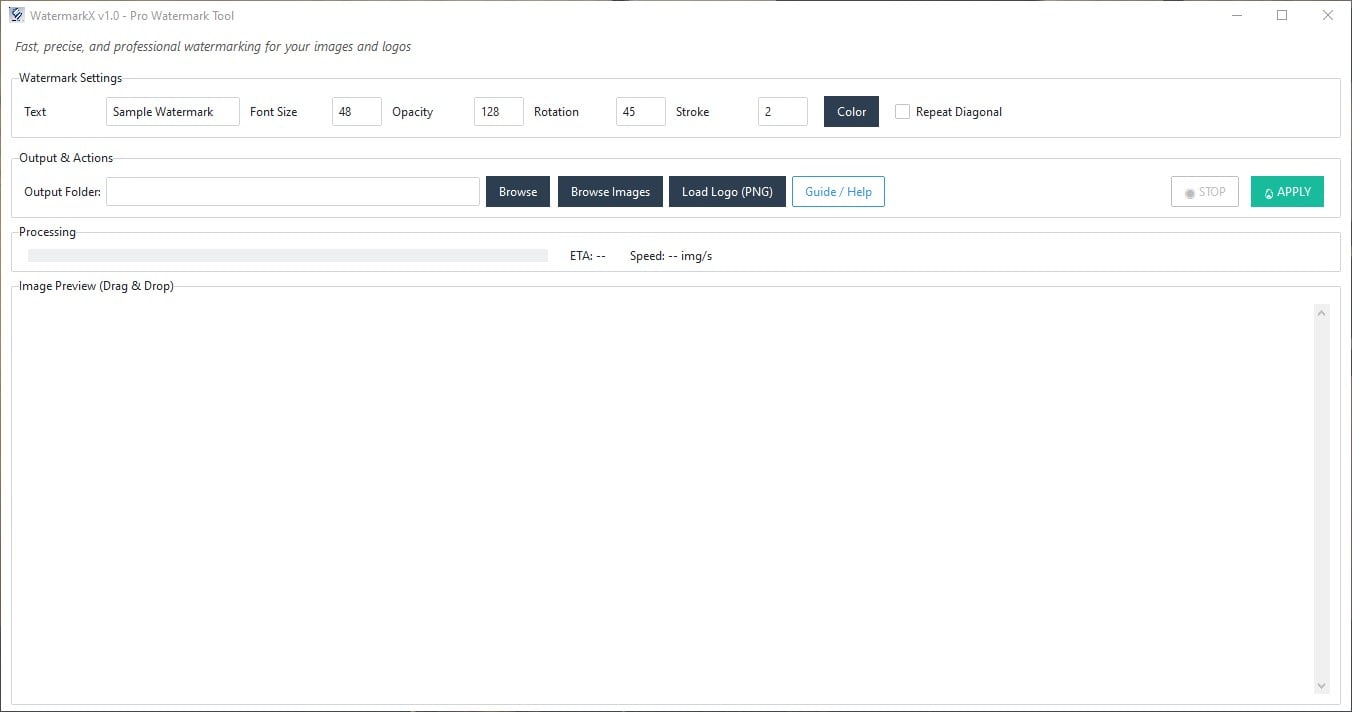Screen dimensions: 1352x712
Task: Select the Font Size value field
Action: (x=356, y=111)
